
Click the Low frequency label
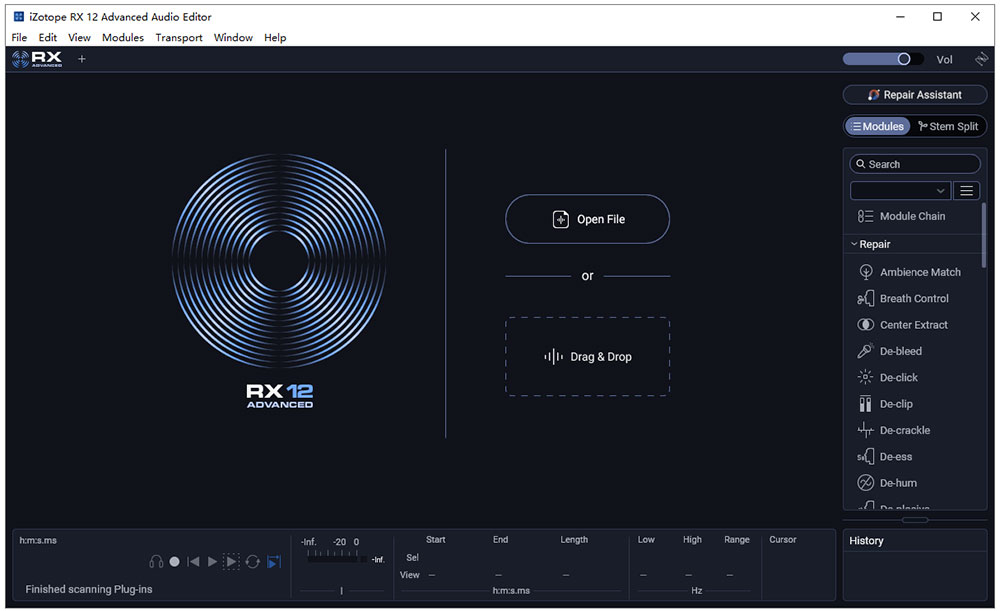pyautogui.click(x=646, y=540)
